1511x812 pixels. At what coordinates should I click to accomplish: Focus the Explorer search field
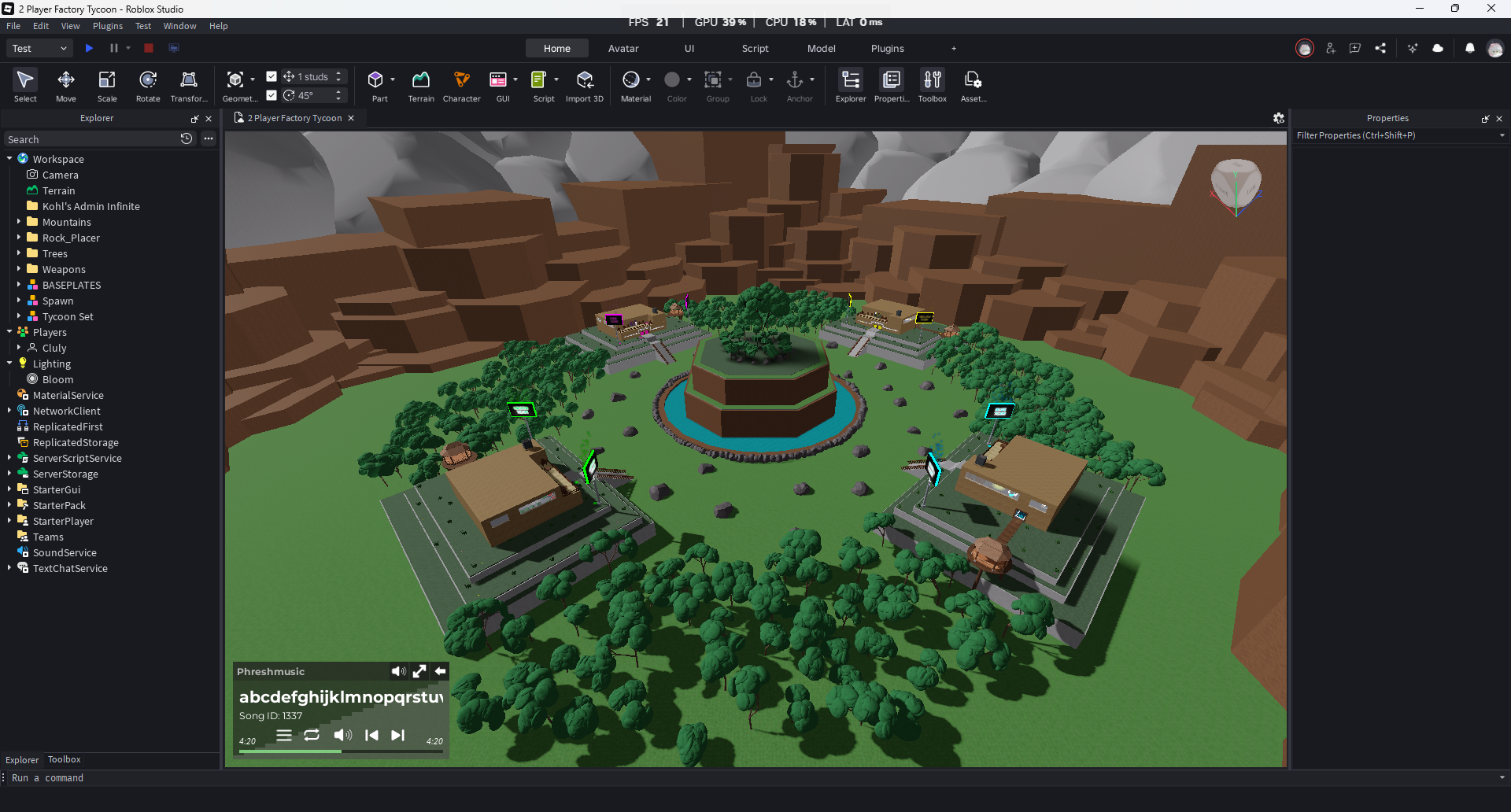pyautogui.click(x=91, y=139)
